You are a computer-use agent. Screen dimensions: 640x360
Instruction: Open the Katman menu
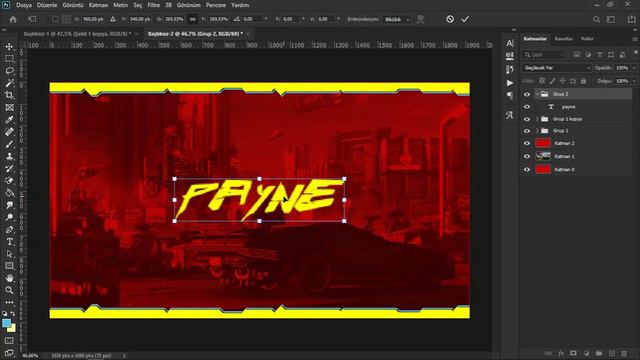pos(98,5)
